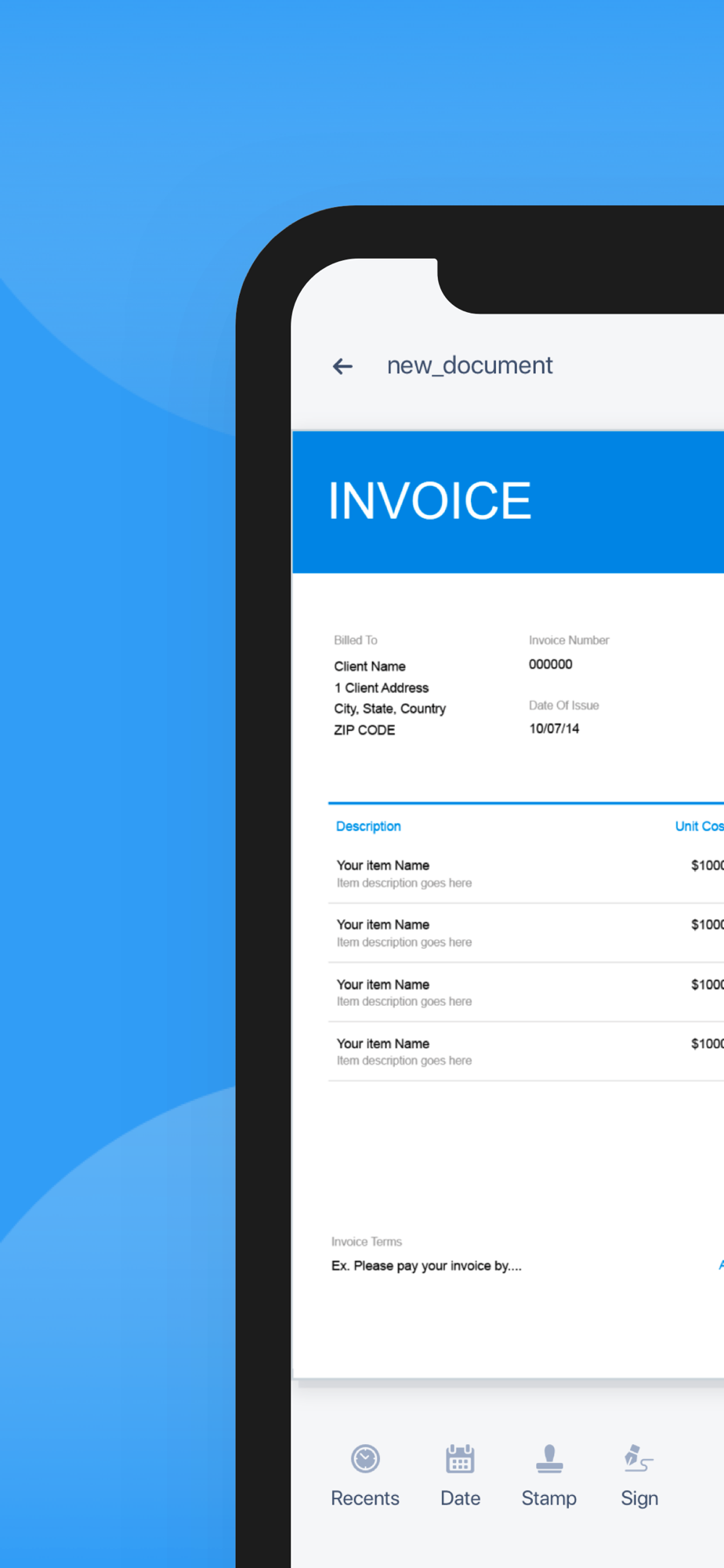Click the invoice document page thumbnail

508,905
